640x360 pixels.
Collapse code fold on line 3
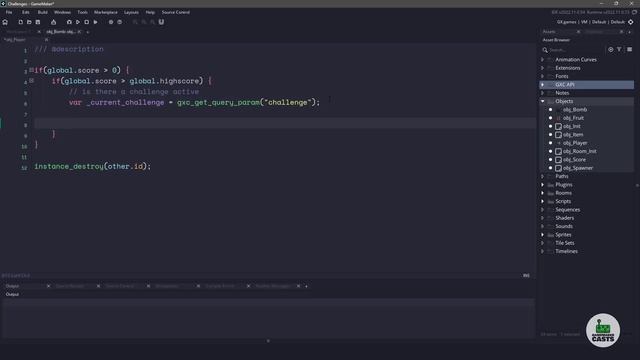click(x=31, y=70)
